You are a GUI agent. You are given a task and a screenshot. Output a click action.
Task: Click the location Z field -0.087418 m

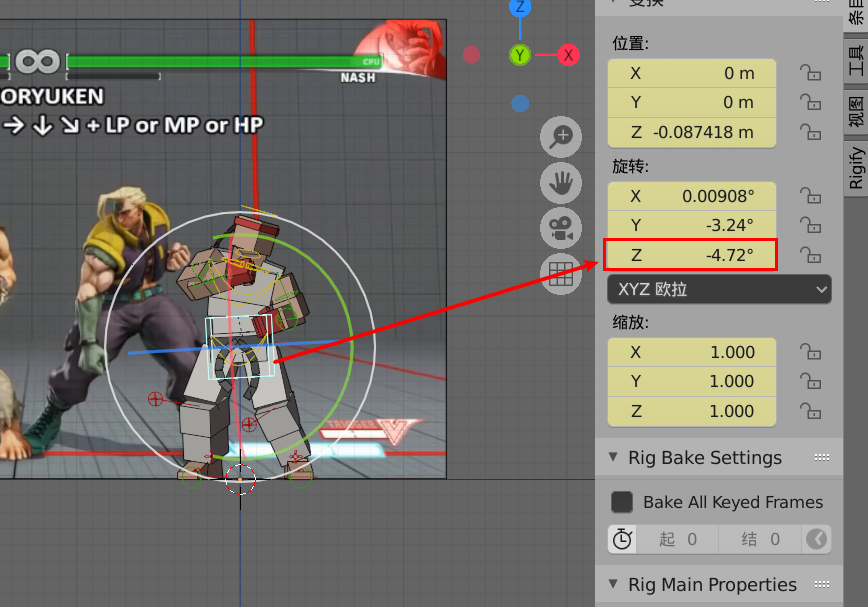tap(692, 132)
